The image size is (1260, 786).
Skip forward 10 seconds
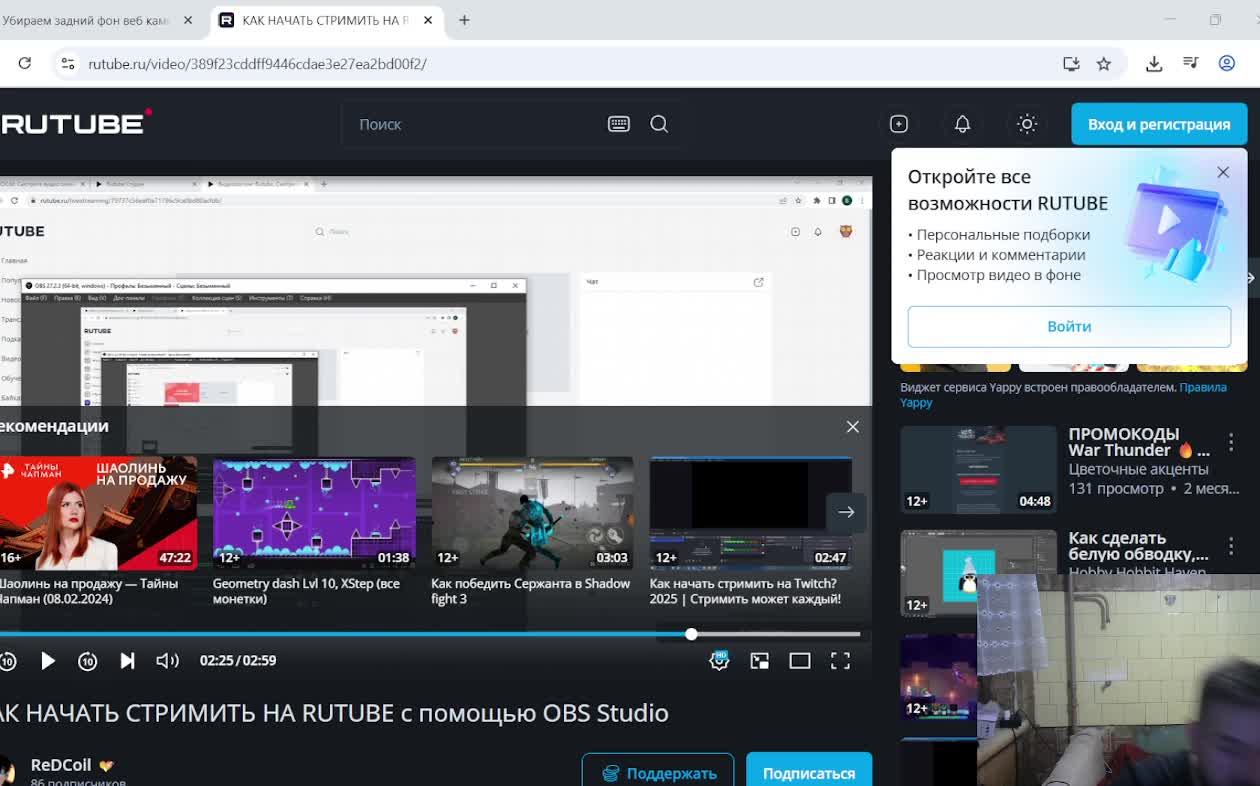[88, 661]
